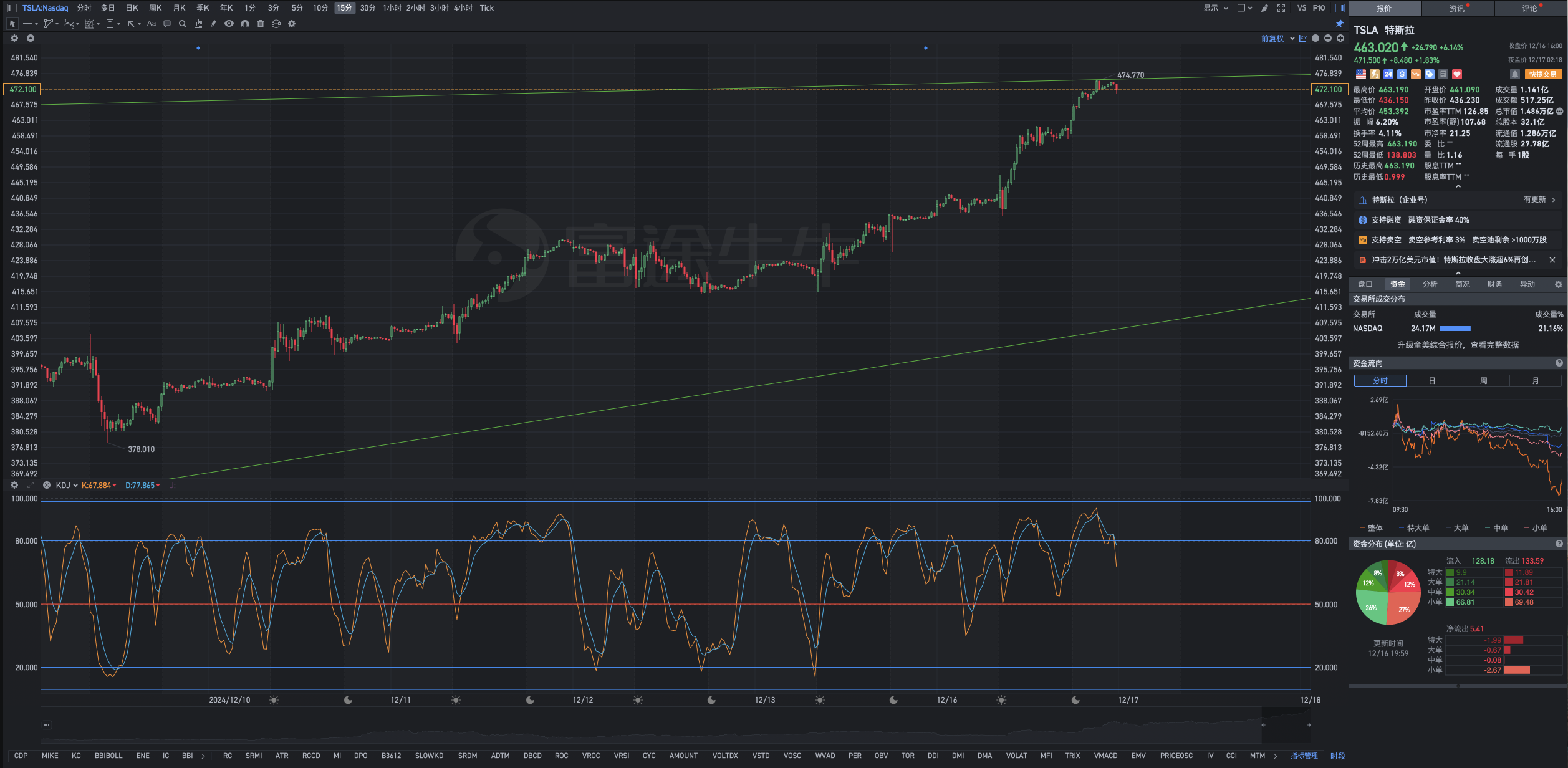1568x768 pixels.
Task: Switch capital flow to 月 period
Action: pyautogui.click(x=1536, y=381)
